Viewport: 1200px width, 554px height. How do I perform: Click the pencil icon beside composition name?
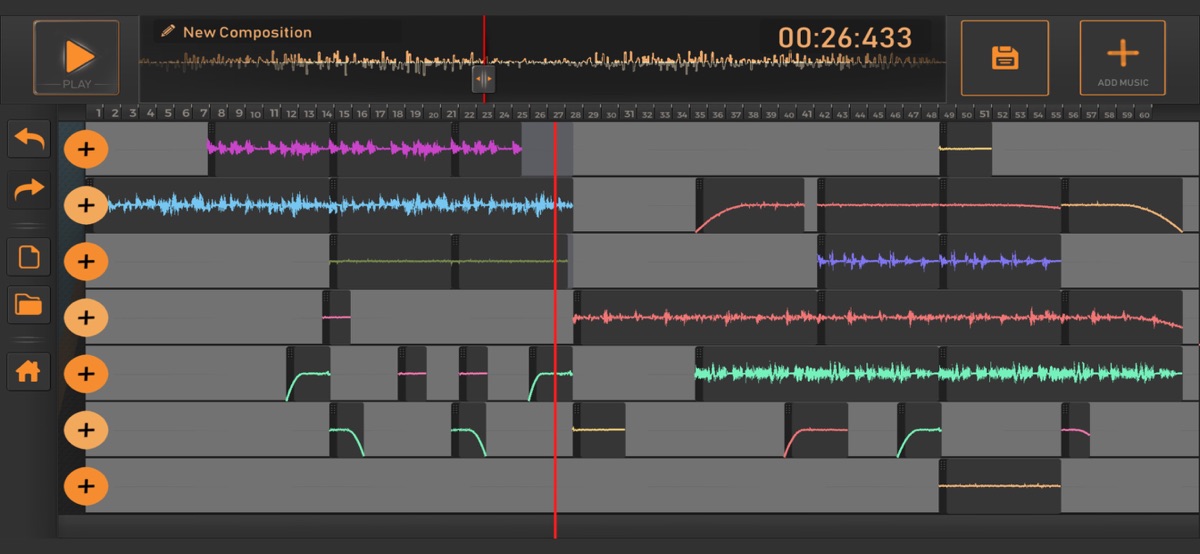click(x=168, y=32)
